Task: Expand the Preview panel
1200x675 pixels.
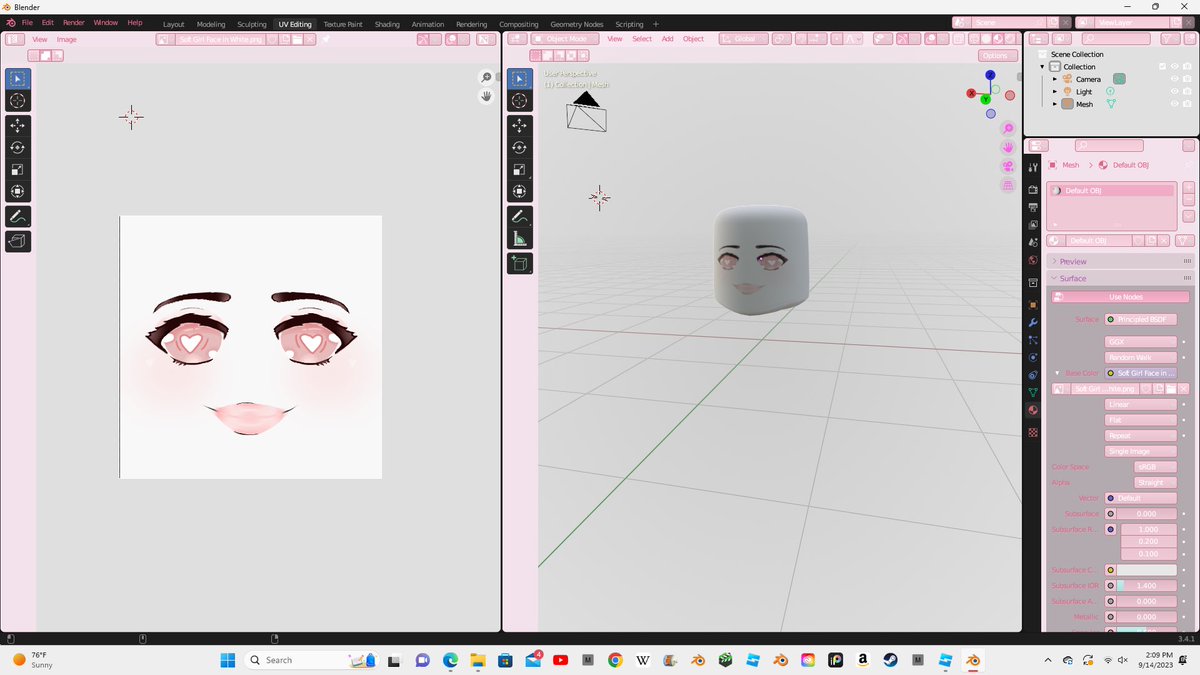Action: [1120, 261]
